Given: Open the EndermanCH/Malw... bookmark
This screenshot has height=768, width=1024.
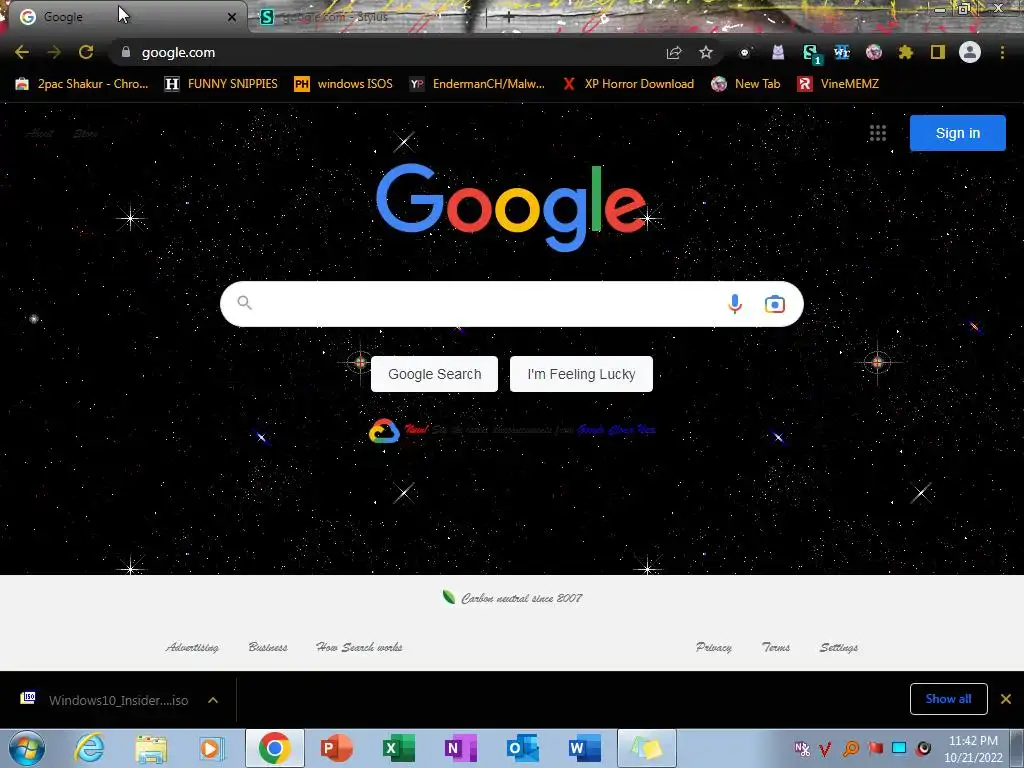Looking at the screenshot, I should 477,84.
